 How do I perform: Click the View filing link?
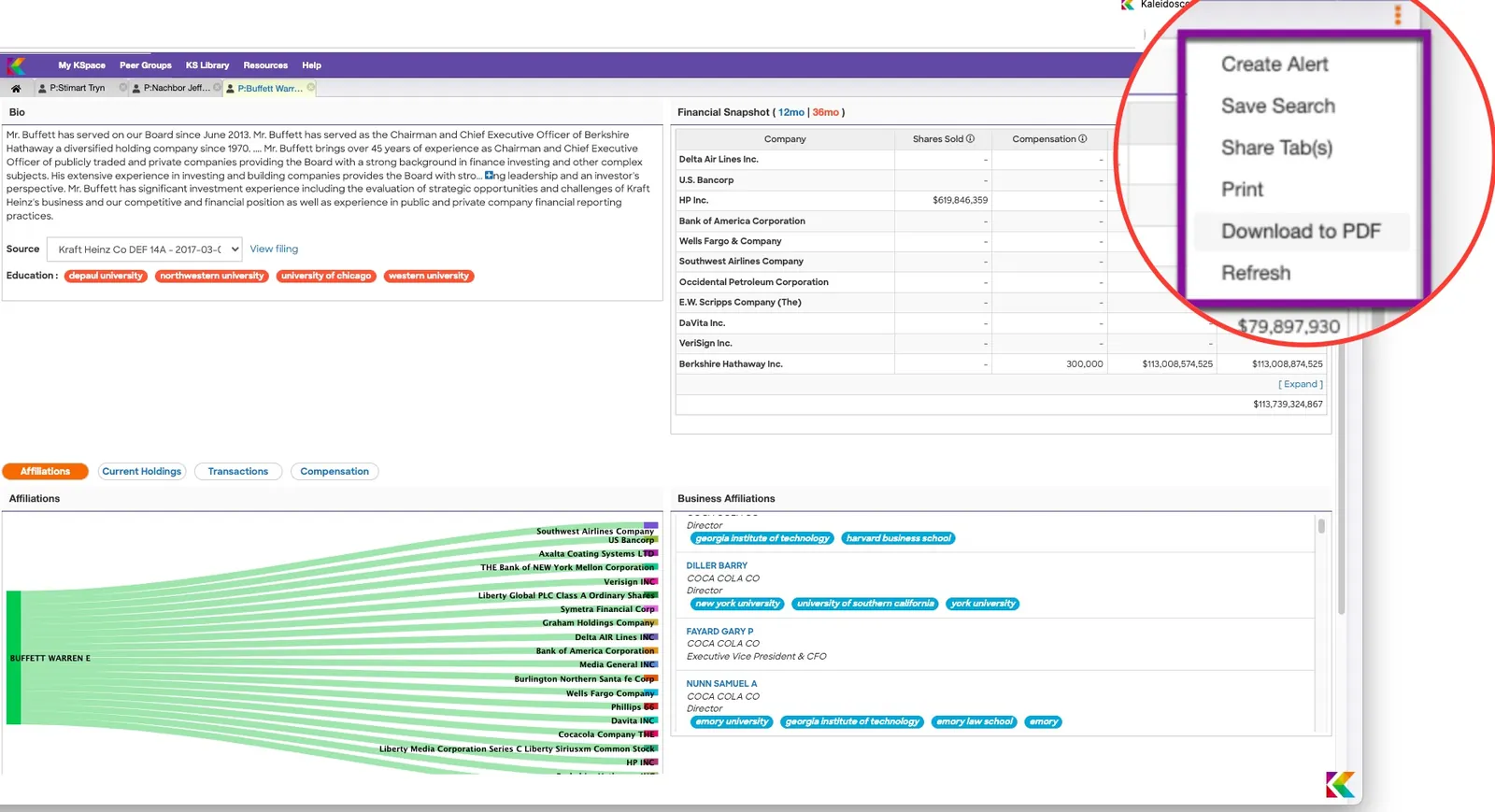[x=274, y=249]
